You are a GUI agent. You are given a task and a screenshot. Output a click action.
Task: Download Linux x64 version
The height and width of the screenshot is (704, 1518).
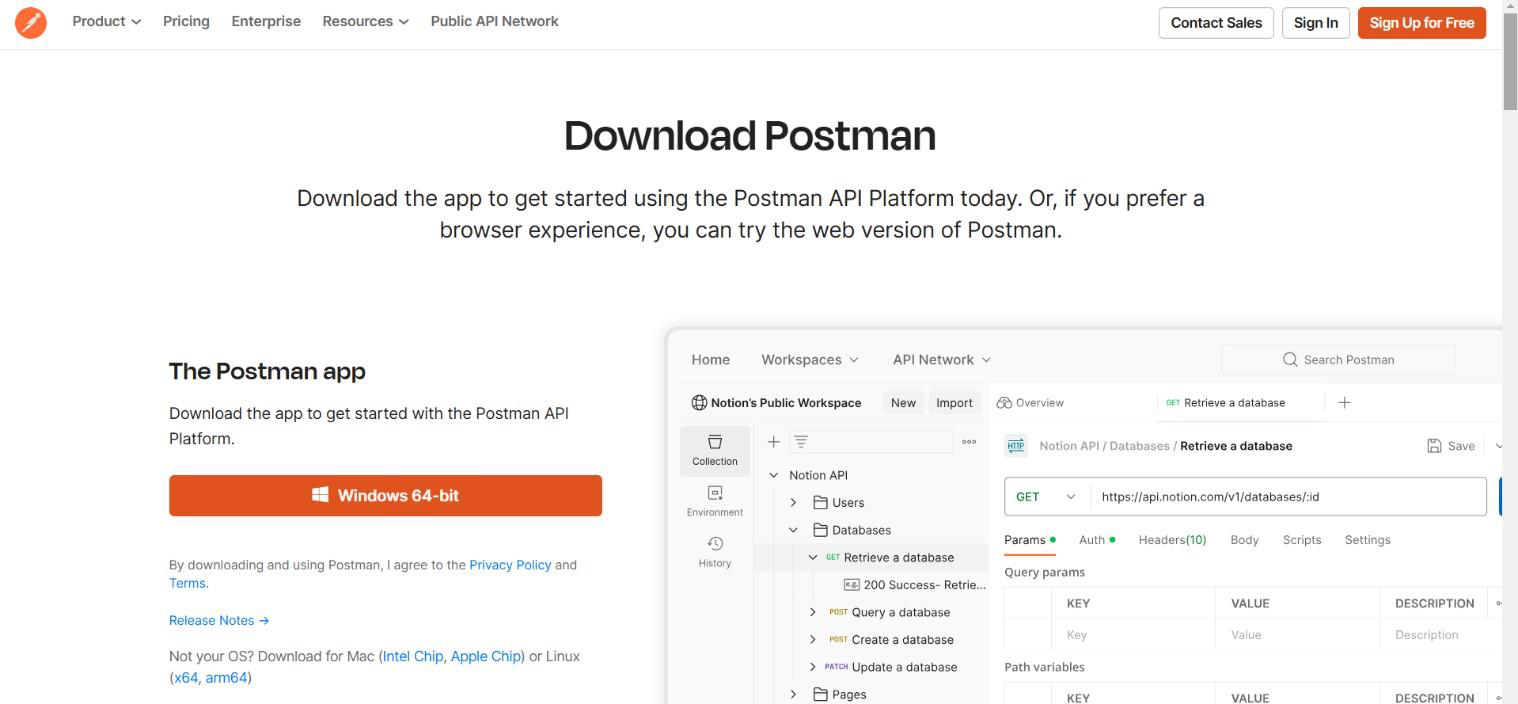pyautogui.click(x=186, y=677)
